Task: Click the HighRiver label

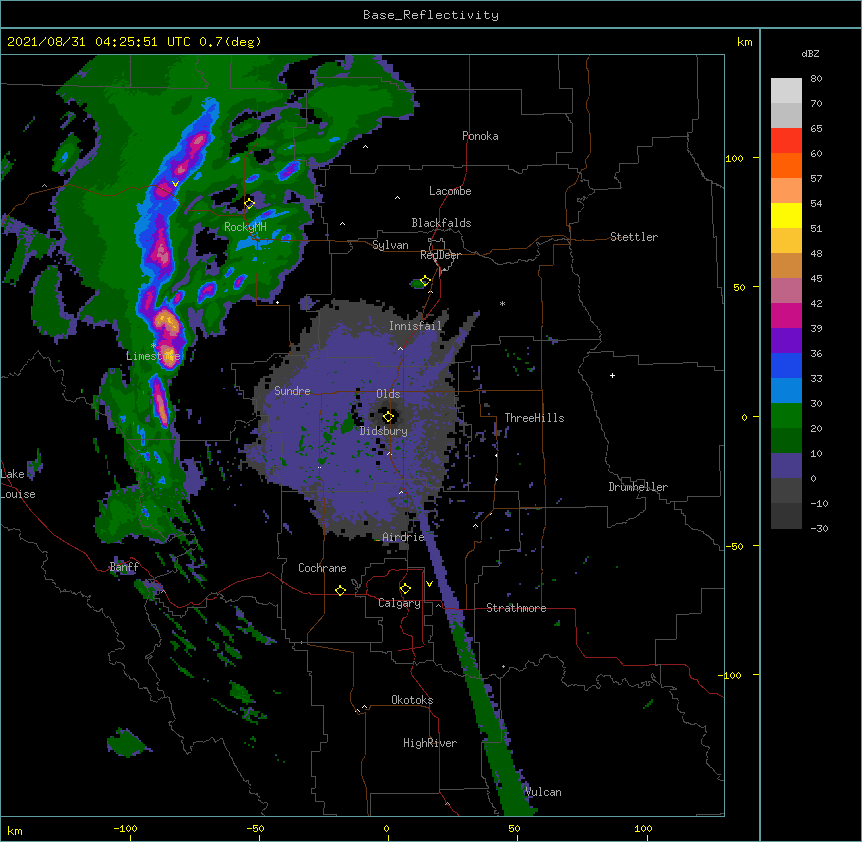Action: click(430, 743)
